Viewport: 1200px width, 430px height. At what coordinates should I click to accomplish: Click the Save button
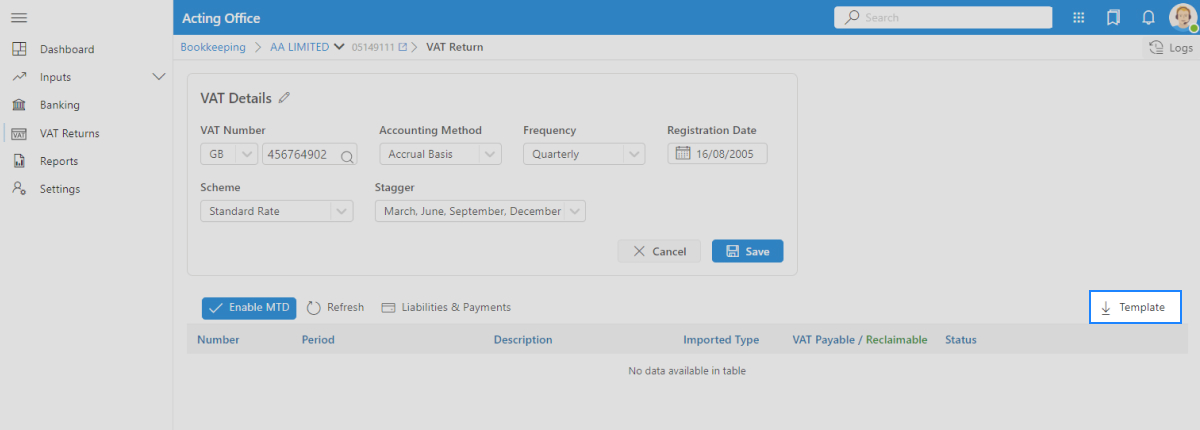click(747, 251)
